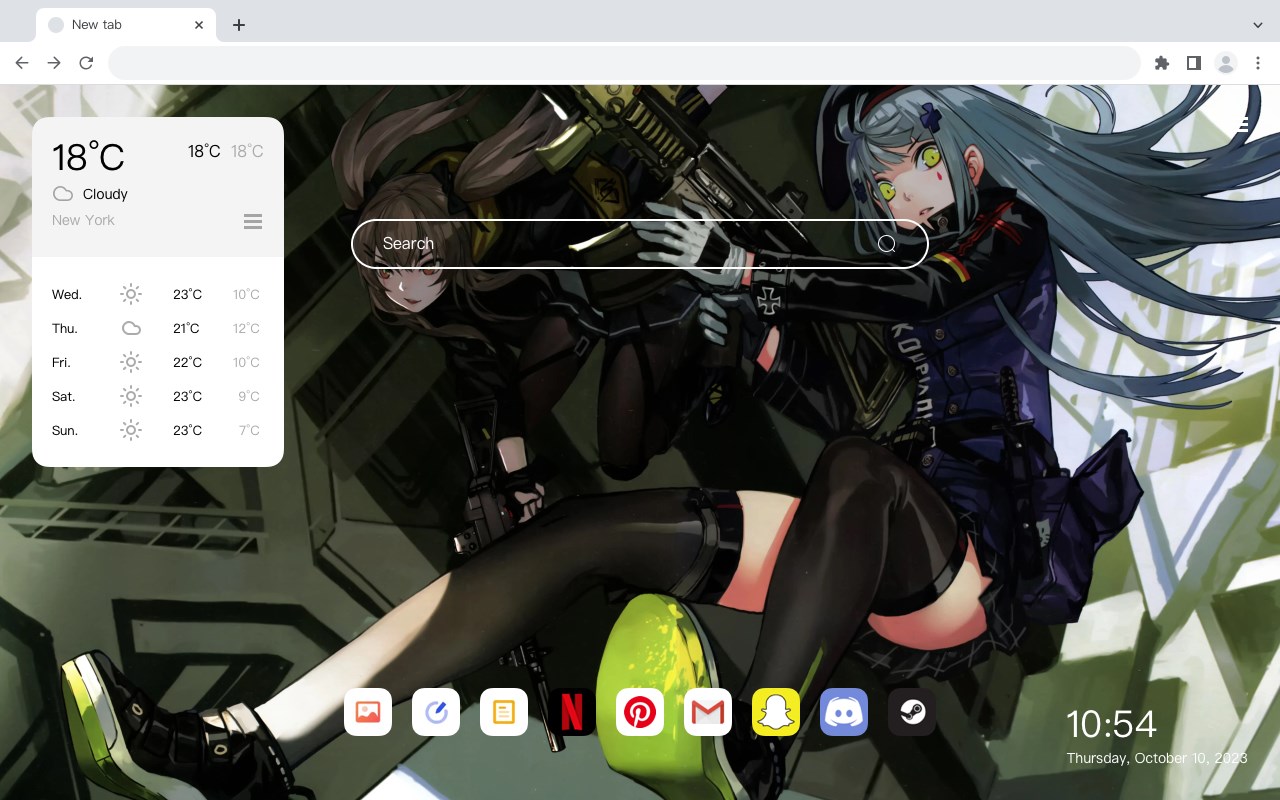Add a new browser tab
The height and width of the screenshot is (800, 1280).
(238, 25)
